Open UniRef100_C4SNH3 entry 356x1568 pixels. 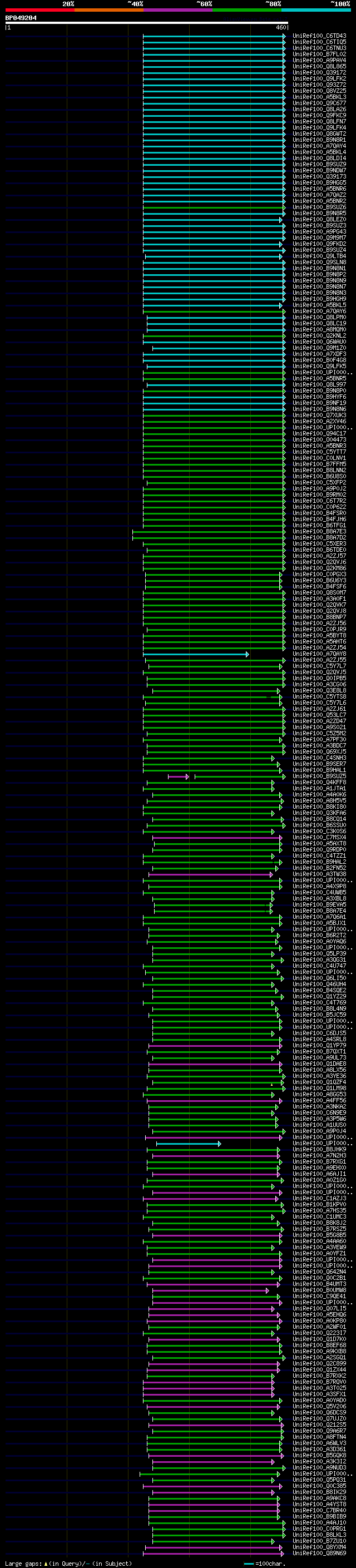tap(319, 759)
